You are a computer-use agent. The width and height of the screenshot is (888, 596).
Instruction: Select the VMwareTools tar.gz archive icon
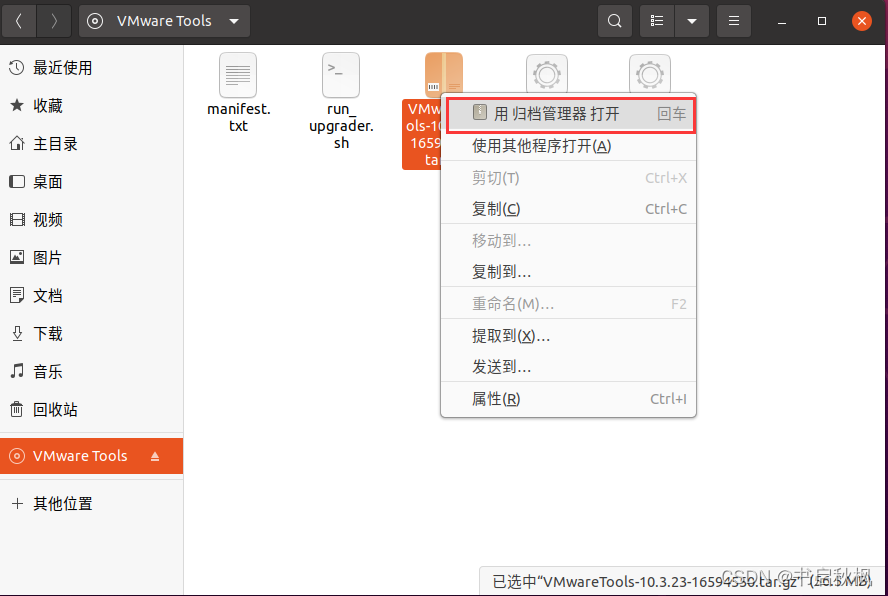click(x=443, y=74)
